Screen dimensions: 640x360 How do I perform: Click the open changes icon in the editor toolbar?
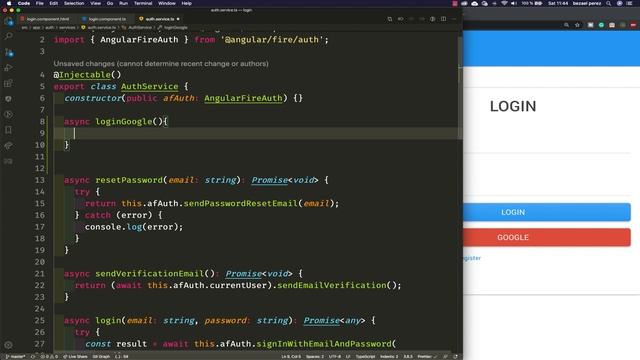tap(390, 19)
